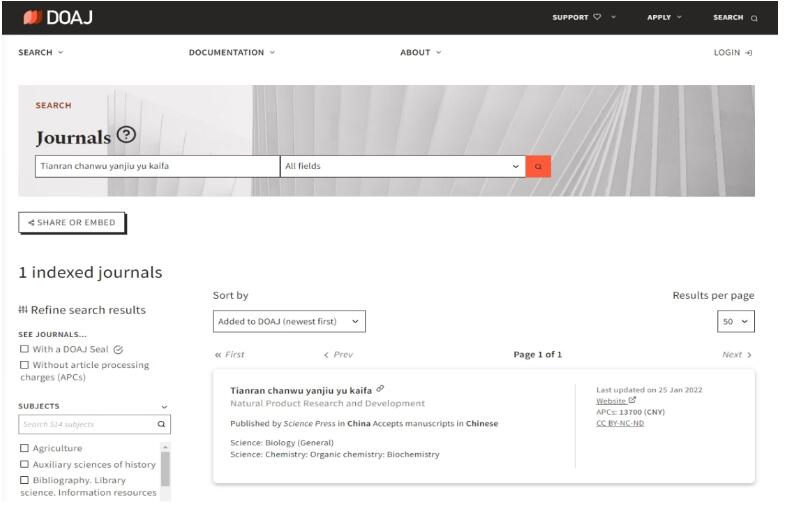Open the Documentation menu
This screenshot has width=786, height=519.
click(x=231, y=53)
